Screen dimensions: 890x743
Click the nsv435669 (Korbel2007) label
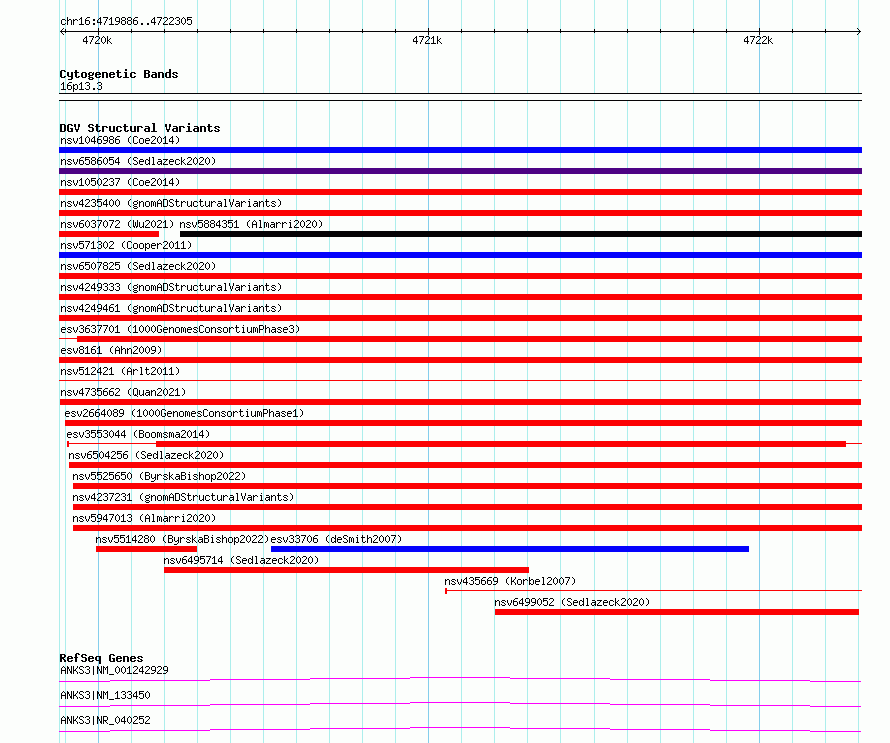pyautogui.click(x=510, y=581)
